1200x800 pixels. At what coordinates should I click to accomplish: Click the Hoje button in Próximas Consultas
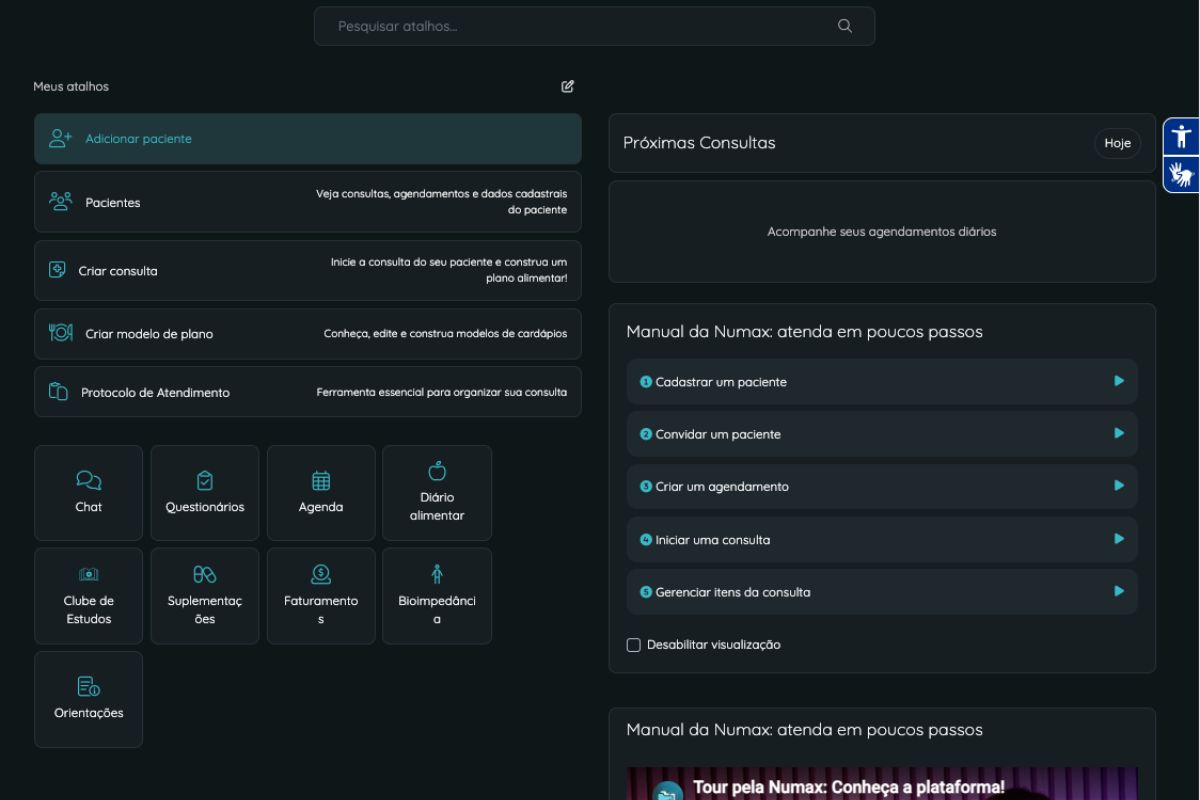[1117, 143]
